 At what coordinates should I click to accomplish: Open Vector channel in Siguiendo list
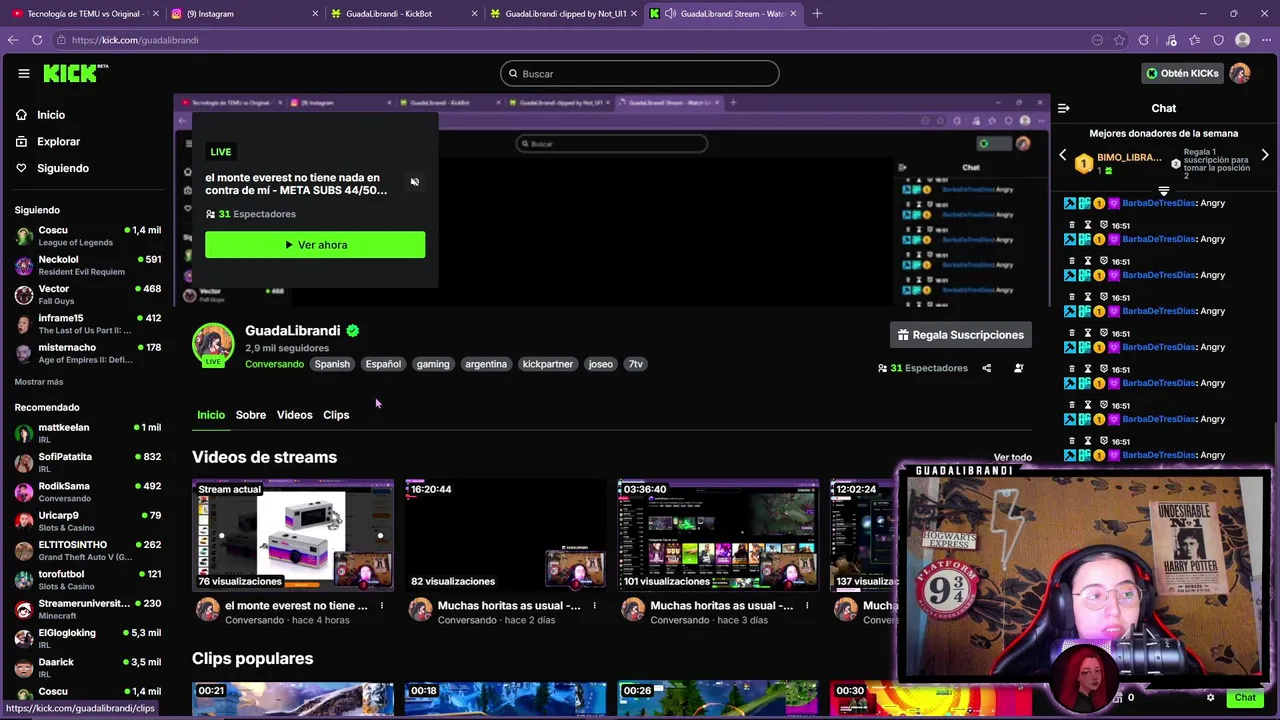pyautogui.click(x=87, y=294)
